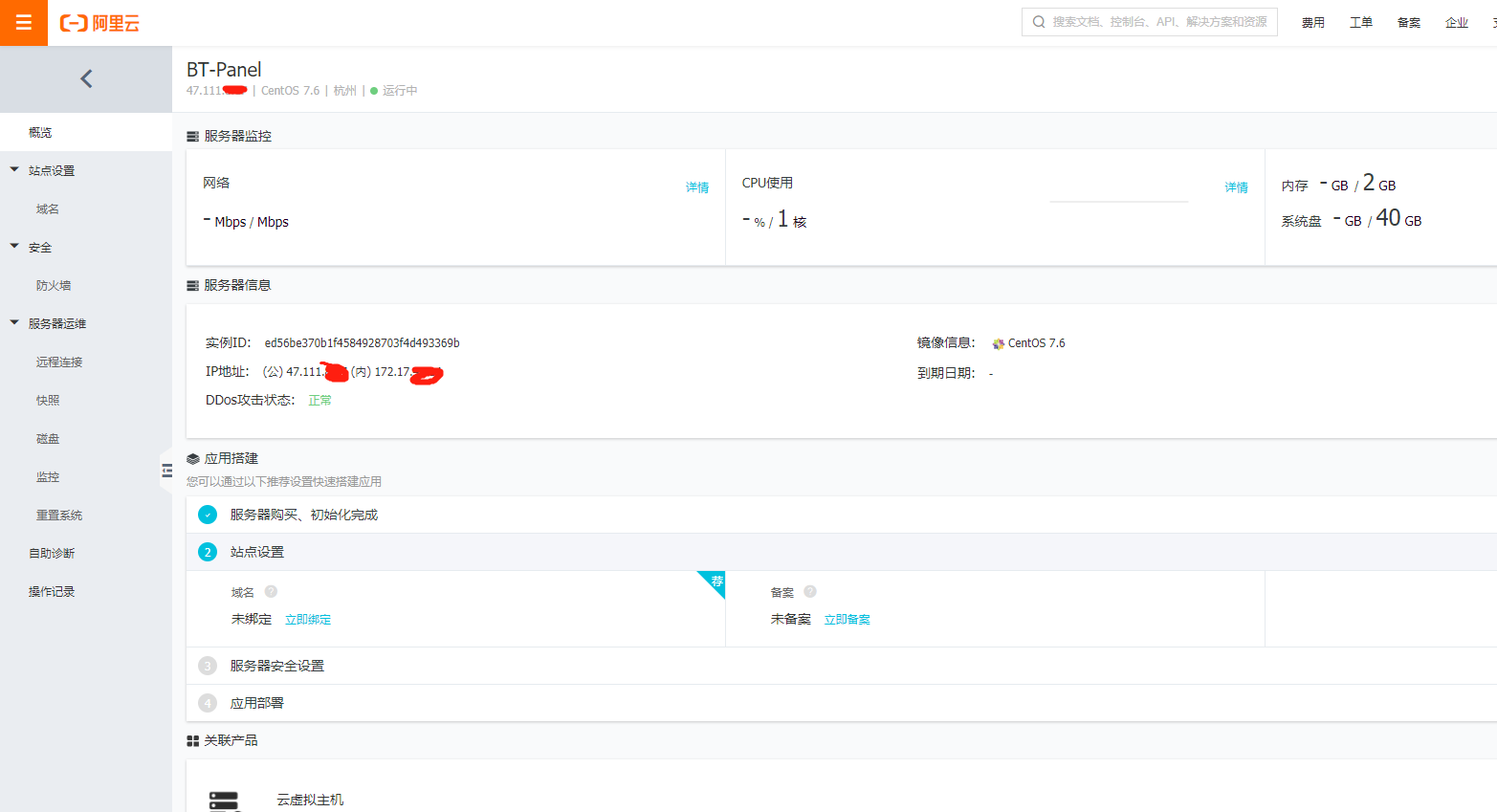Image resolution: width=1497 pixels, height=812 pixels.
Task: Open 操作记录 in the sidebar
Action: (86, 591)
